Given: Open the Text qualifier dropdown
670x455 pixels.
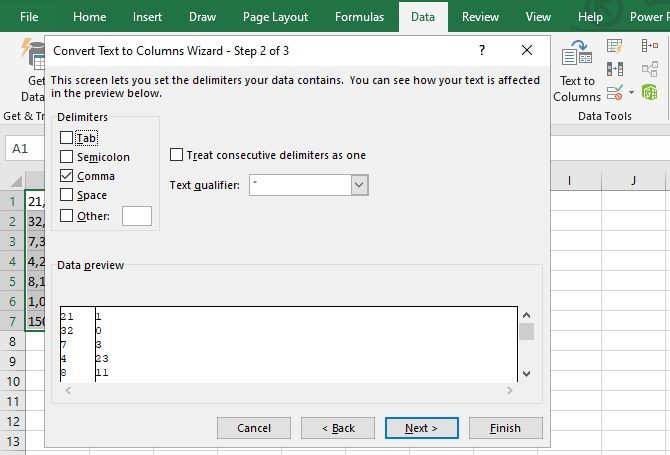Looking at the screenshot, I should [x=359, y=185].
